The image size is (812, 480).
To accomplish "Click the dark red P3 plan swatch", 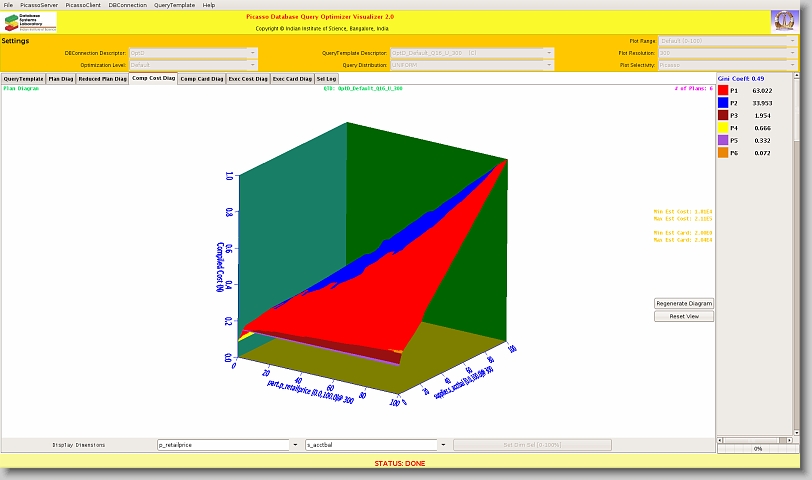I will [x=723, y=116].
